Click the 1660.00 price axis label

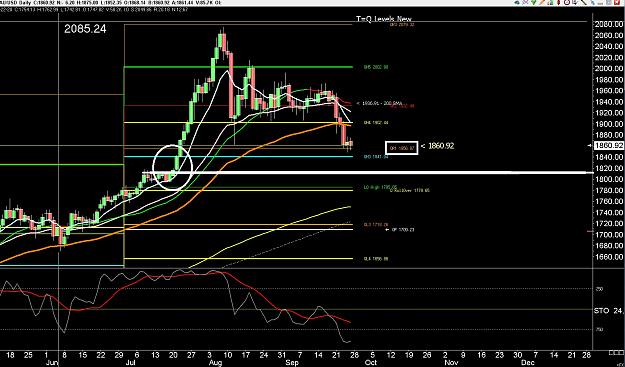pyautogui.click(x=609, y=257)
